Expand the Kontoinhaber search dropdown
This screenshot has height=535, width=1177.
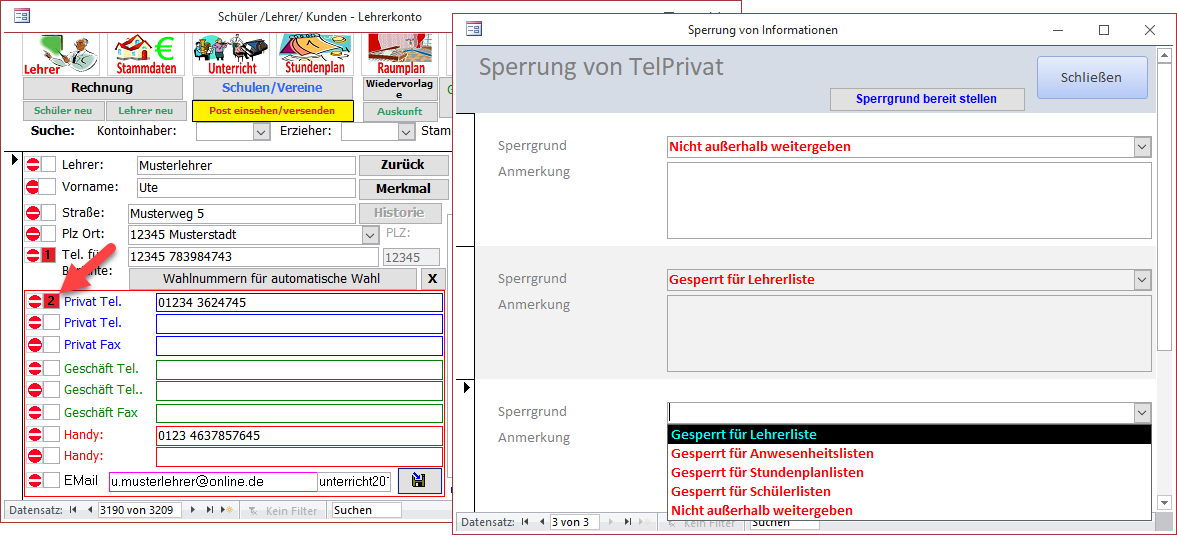261,131
